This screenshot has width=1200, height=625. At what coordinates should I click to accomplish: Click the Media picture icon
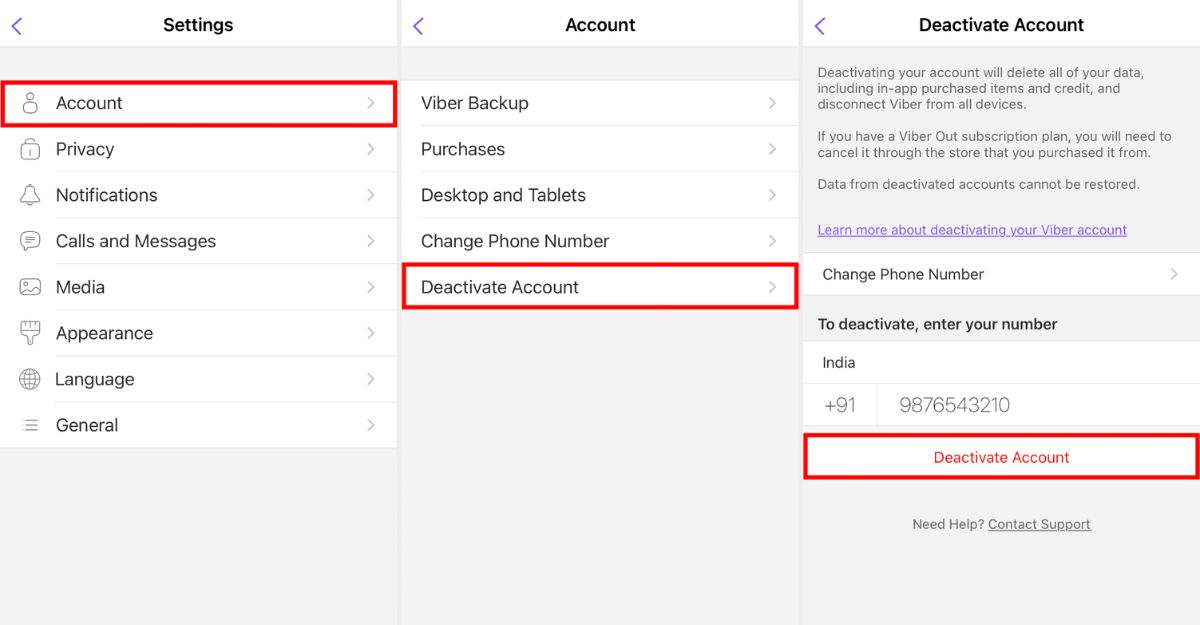point(30,287)
